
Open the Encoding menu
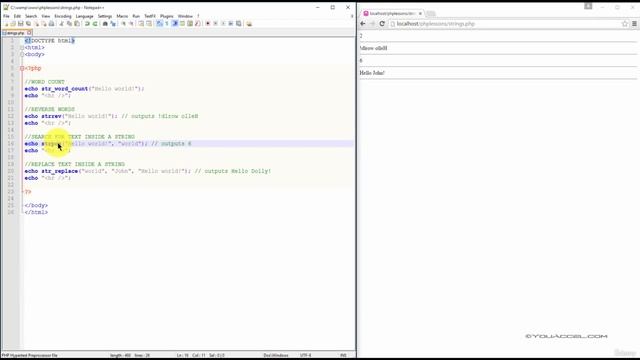63,16
